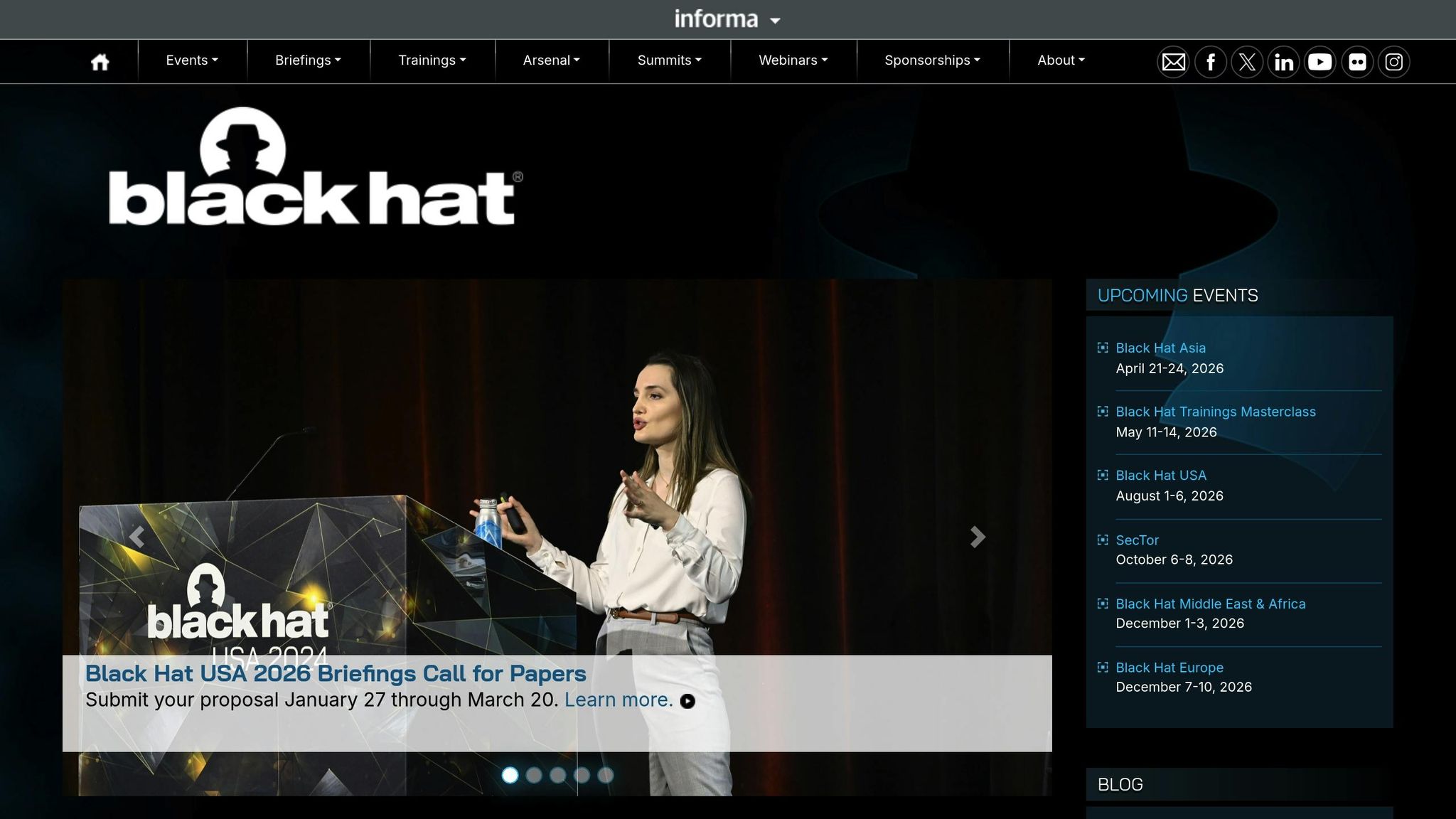Click the X (Twitter) social icon
This screenshot has height=819, width=1456.
(x=1247, y=62)
